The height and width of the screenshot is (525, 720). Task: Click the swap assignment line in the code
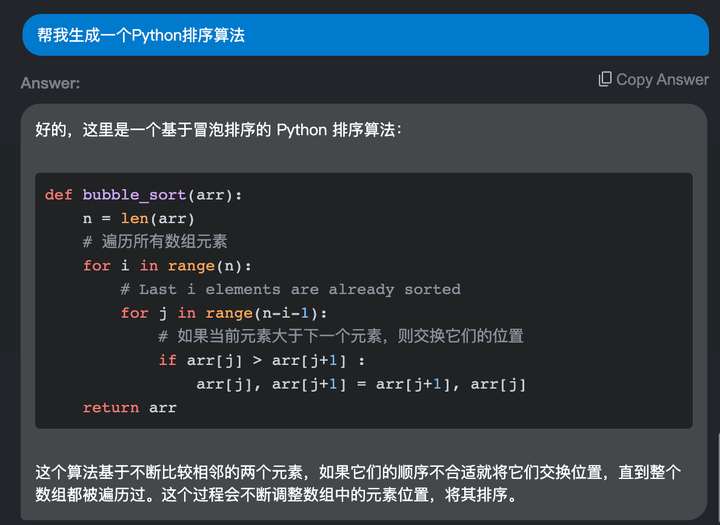click(x=361, y=384)
